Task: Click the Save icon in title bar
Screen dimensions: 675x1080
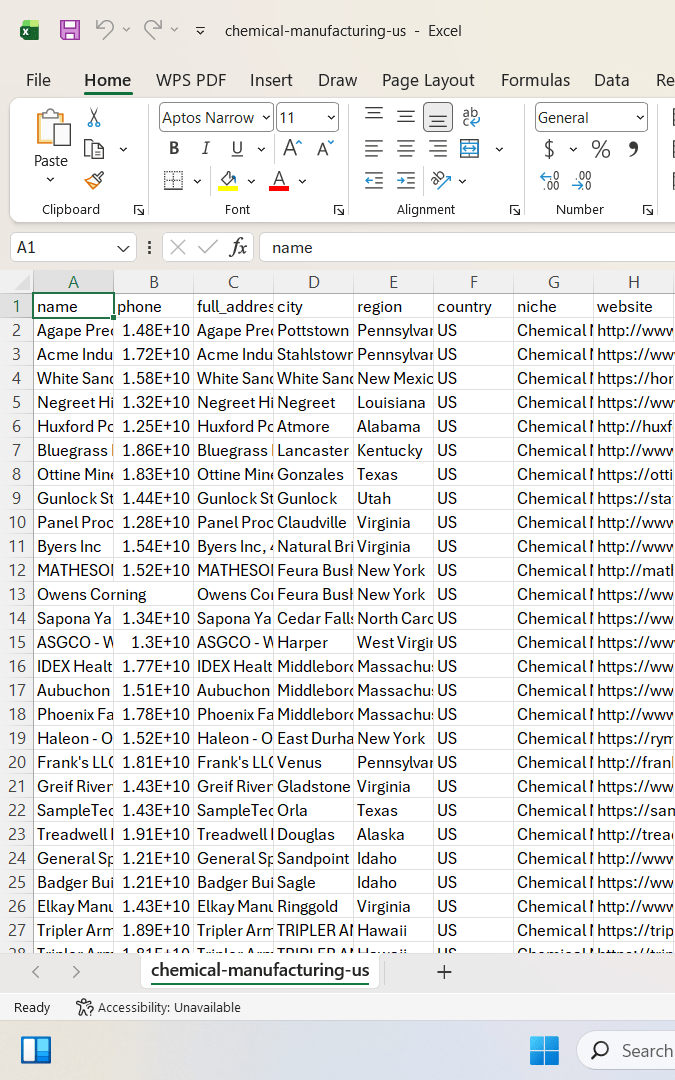Action: point(70,30)
